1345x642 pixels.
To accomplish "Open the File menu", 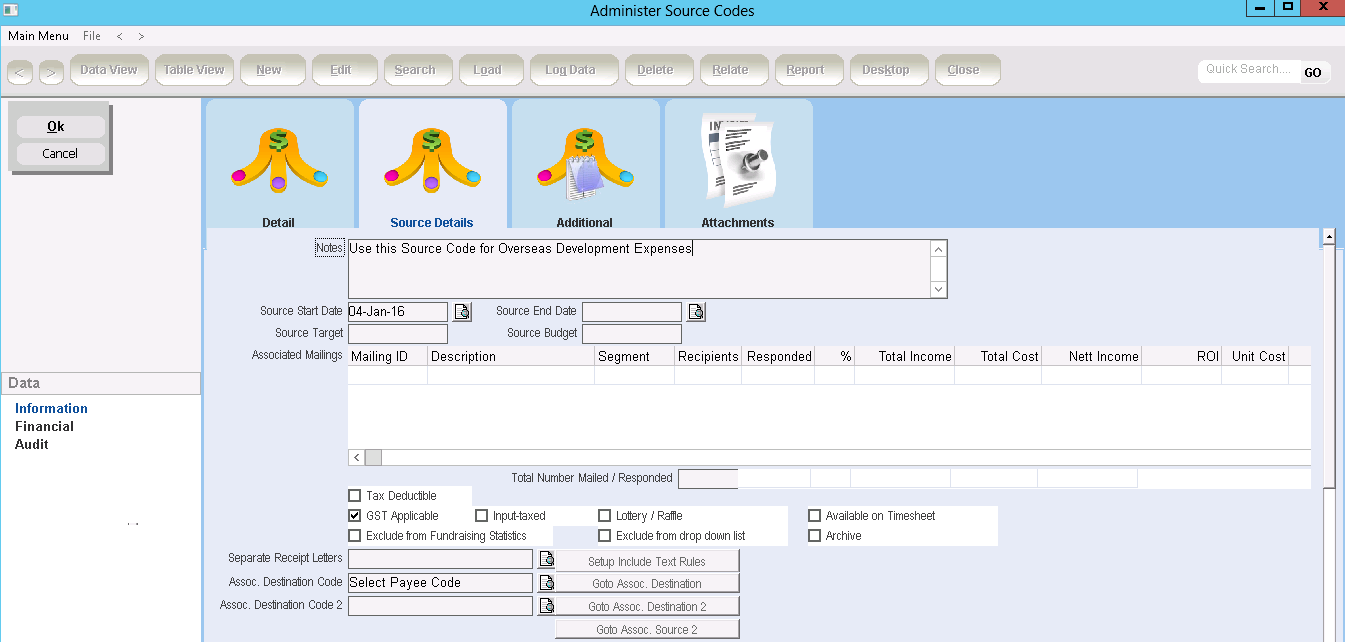I will pos(92,36).
